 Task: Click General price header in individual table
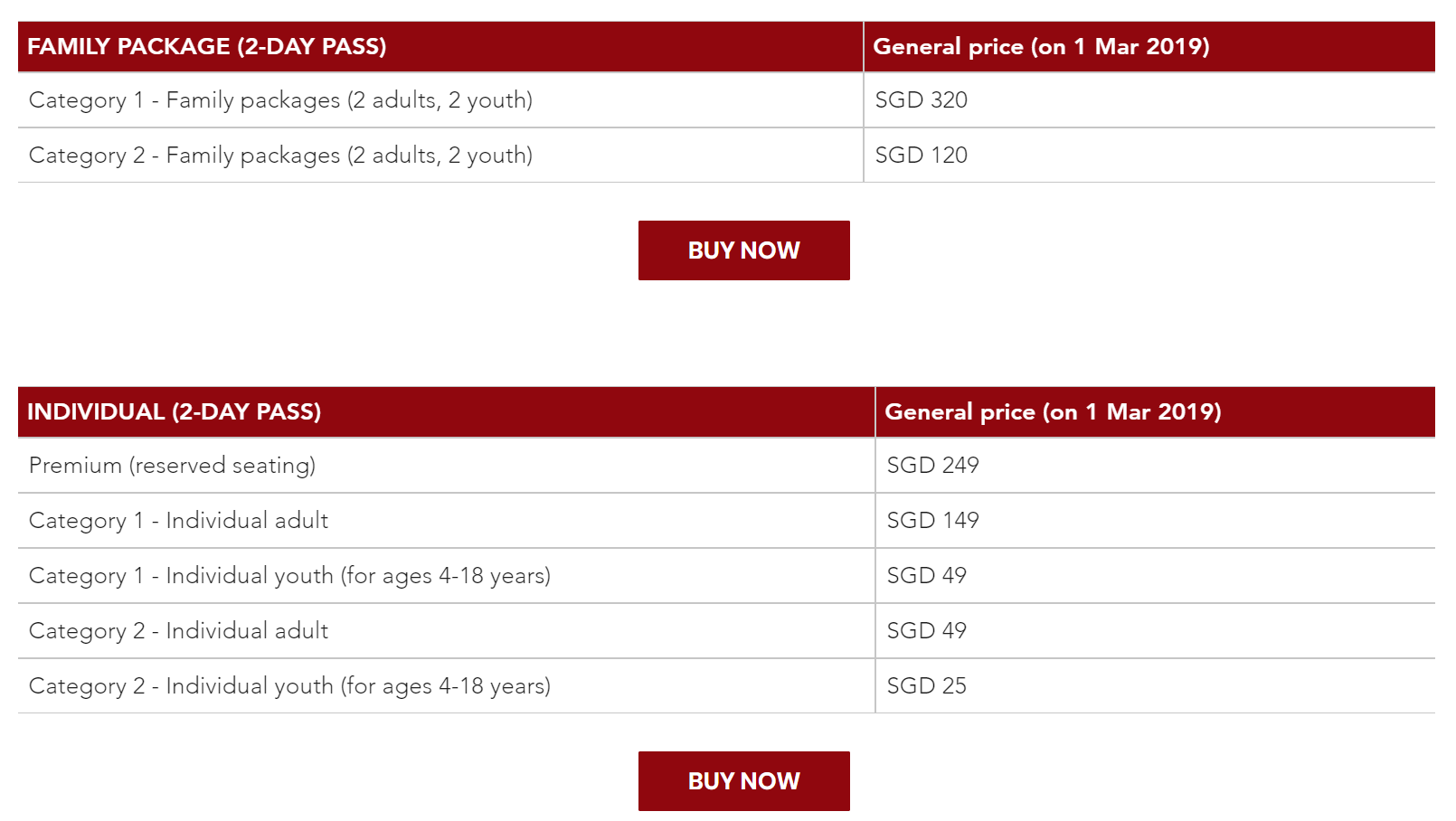pos(1156,412)
